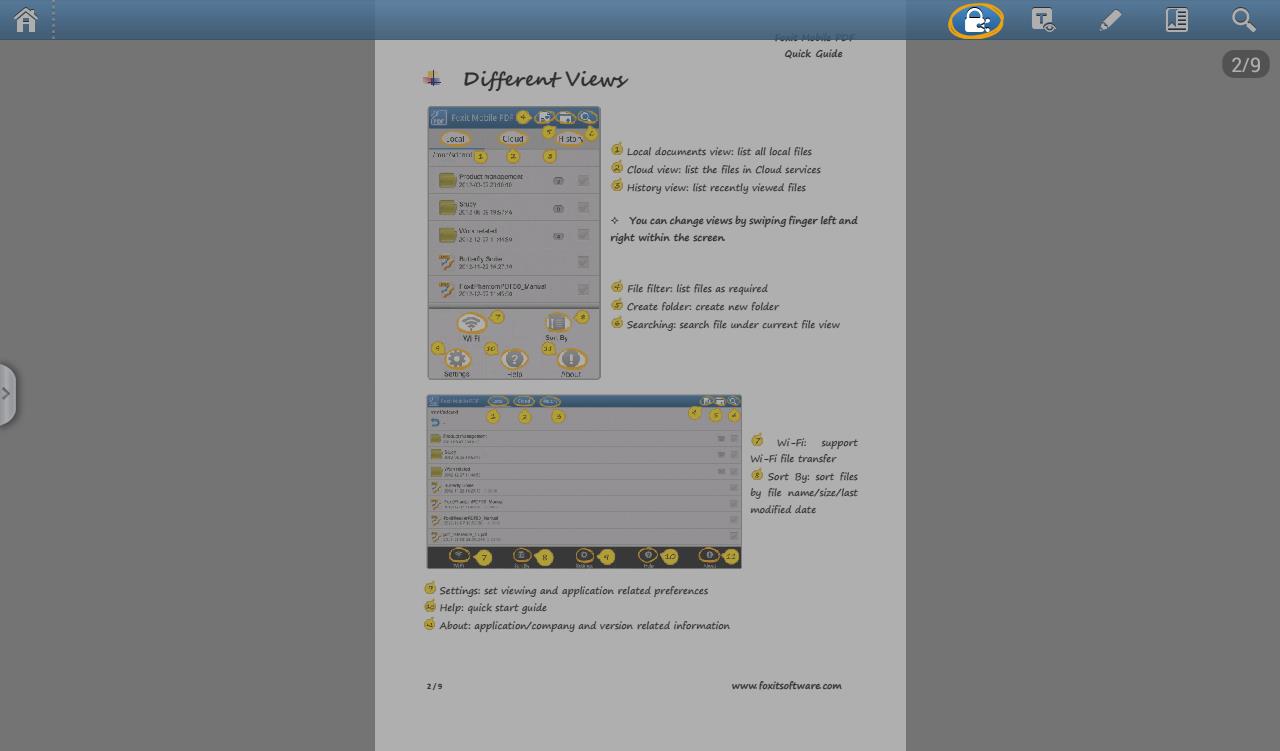Tap the portrait-mode app screenshot image
Image resolution: width=1280 pixels, height=751 pixels.
[x=514, y=243]
